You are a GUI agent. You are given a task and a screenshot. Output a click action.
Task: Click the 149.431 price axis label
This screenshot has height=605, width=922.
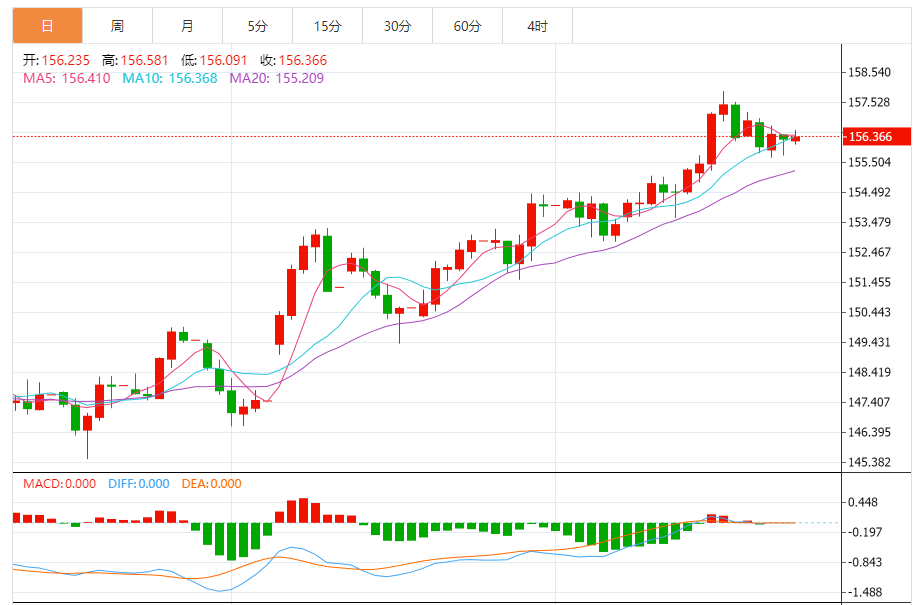(869, 342)
